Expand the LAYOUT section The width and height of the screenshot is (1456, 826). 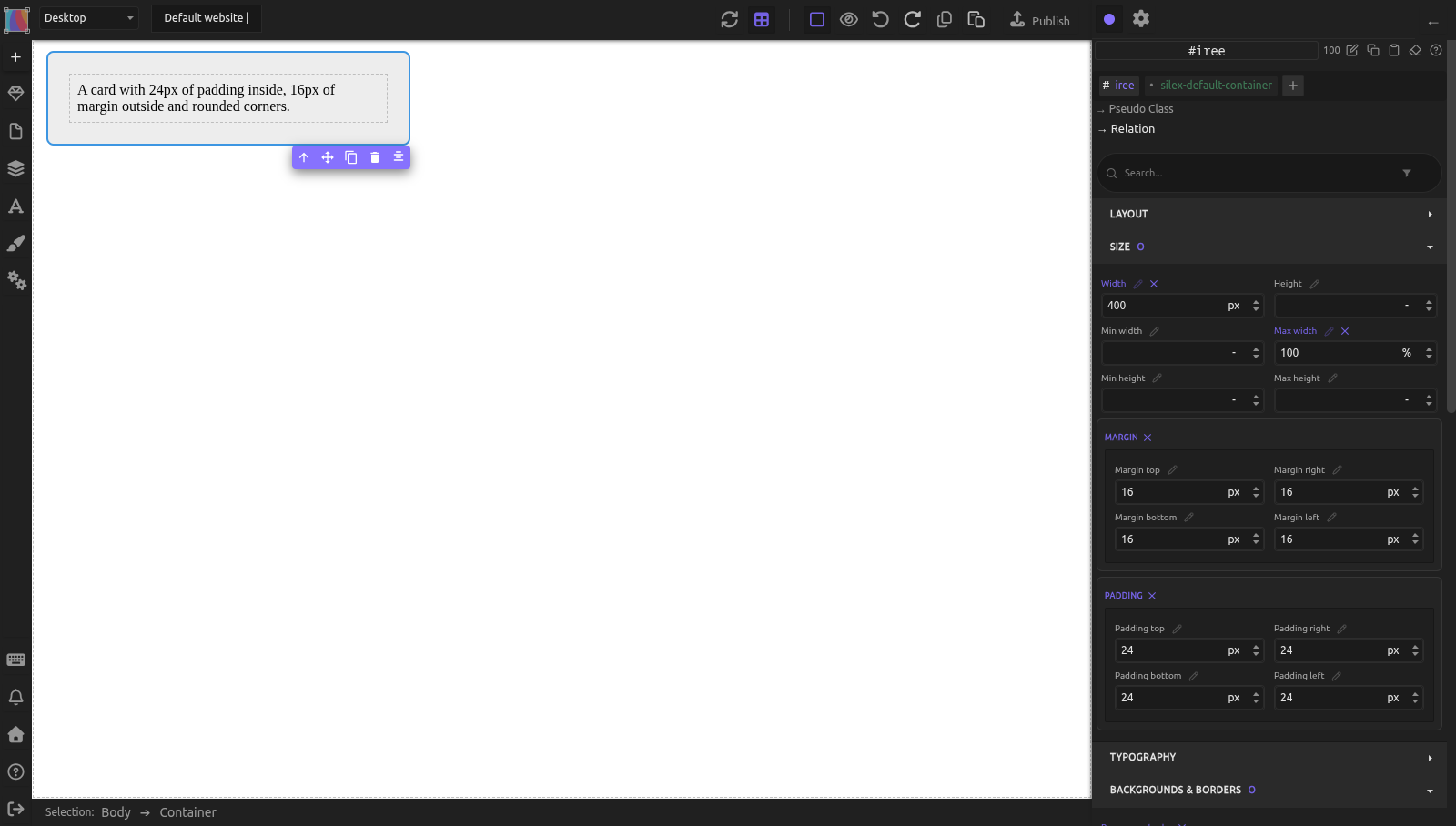1269,214
